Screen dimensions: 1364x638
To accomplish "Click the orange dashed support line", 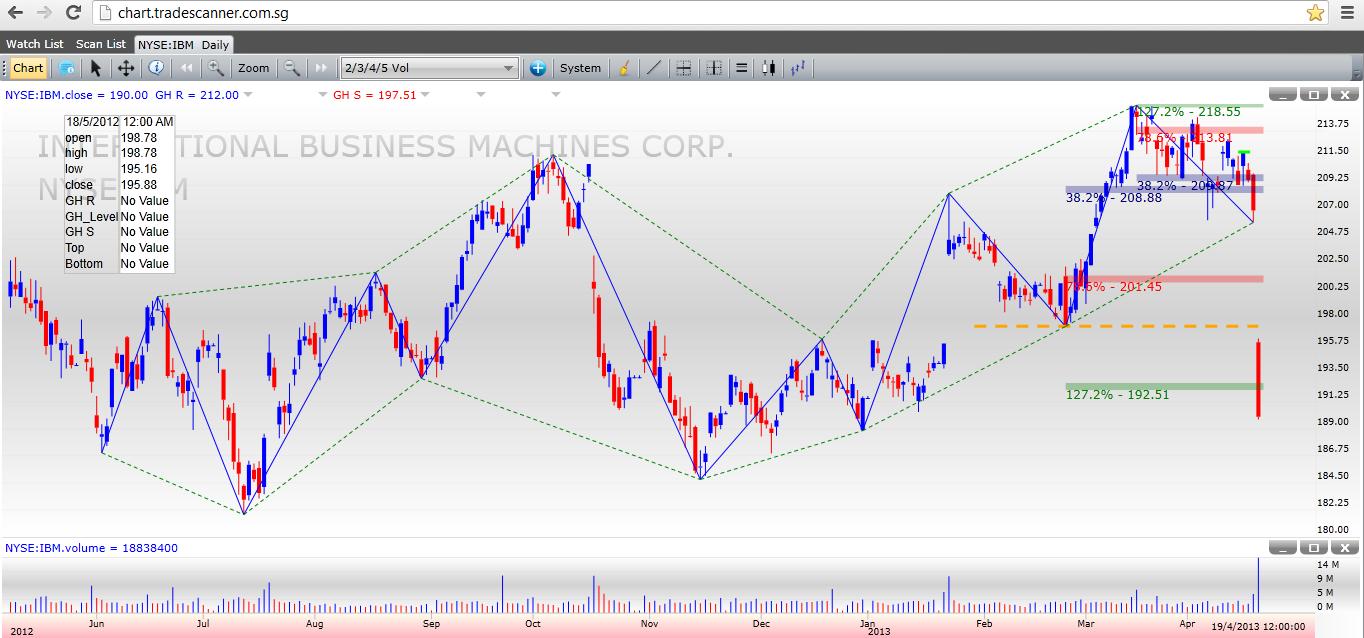I will [1116, 326].
